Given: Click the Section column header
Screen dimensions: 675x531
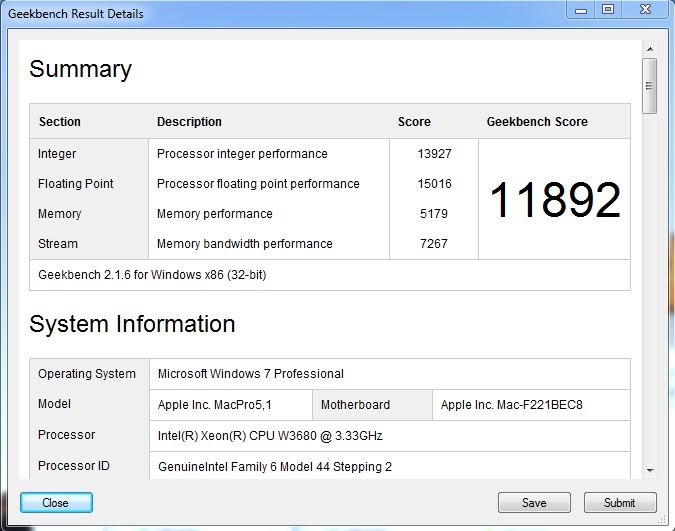Looking at the screenshot, I should coord(60,122).
